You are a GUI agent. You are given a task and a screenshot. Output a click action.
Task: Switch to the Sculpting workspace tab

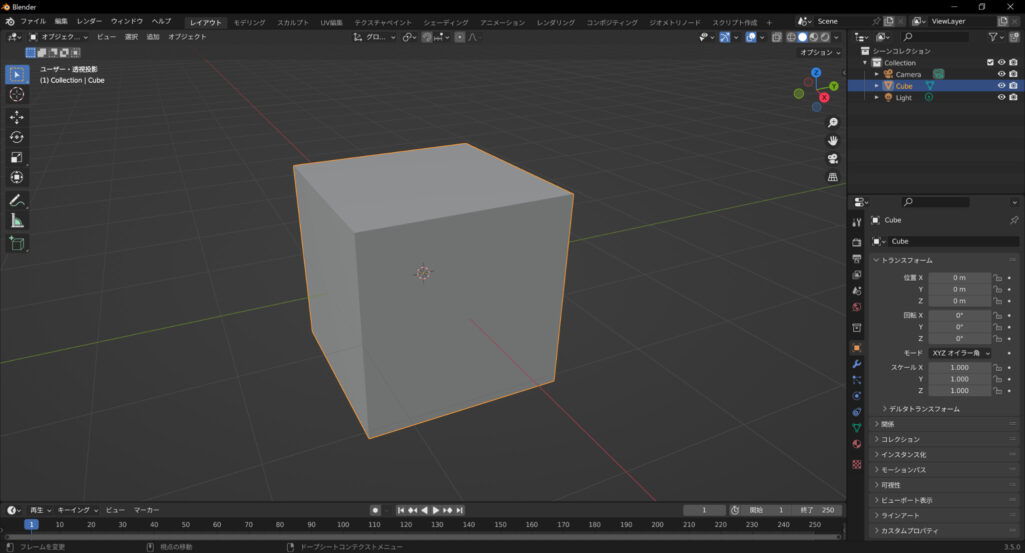[293, 22]
